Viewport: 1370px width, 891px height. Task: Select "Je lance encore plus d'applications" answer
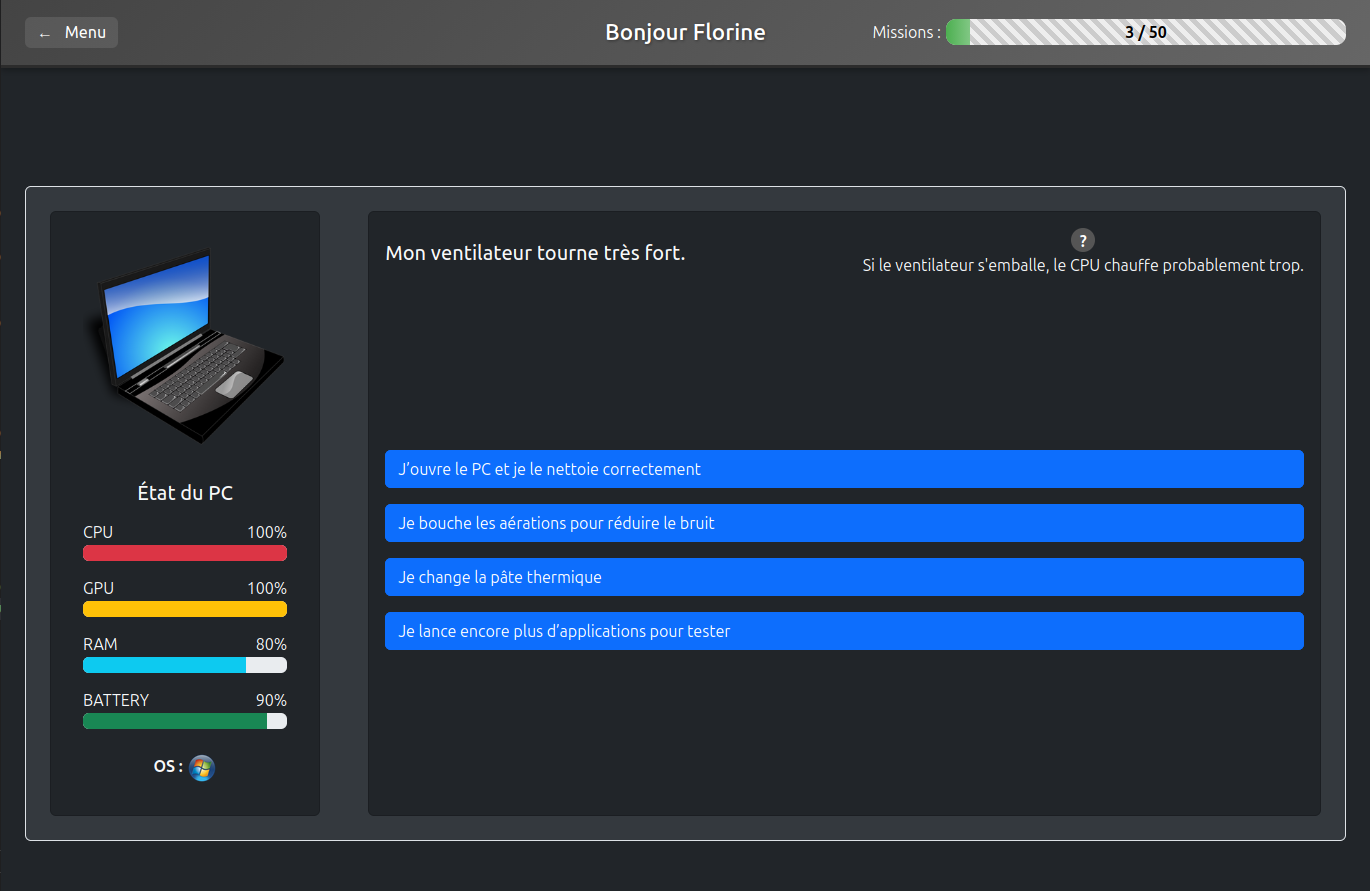click(x=844, y=631)
